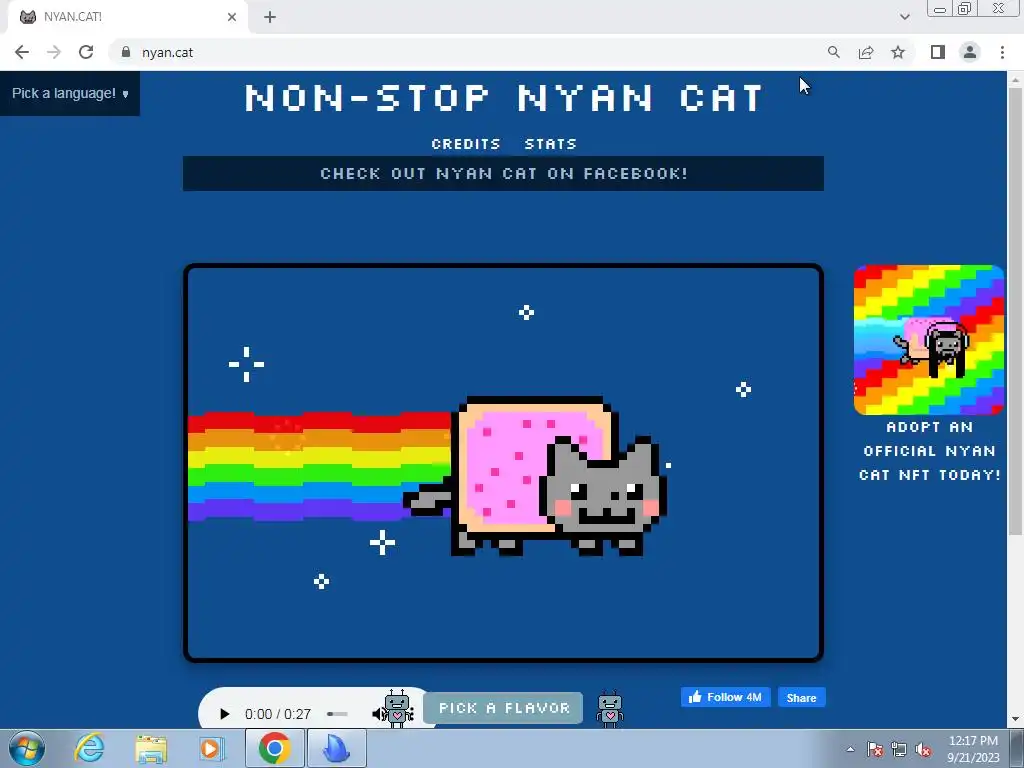The image size is (1024, 768).
Task: Select the NYAN.CAT! browser tab
Action: coord(127,17)
